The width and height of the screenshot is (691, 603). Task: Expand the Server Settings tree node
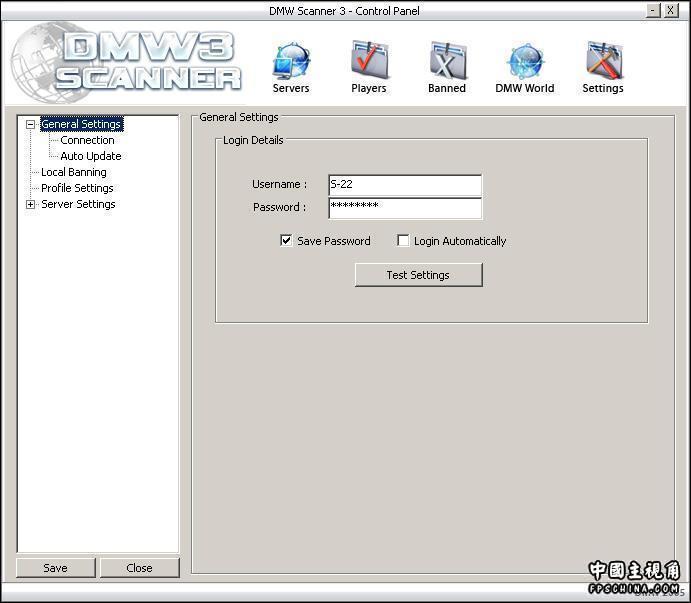(30, 204)
